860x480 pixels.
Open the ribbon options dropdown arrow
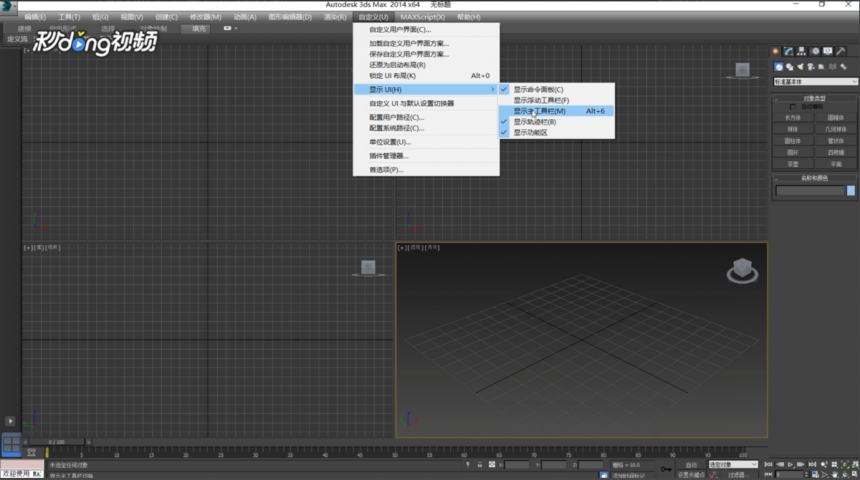[x=236, y=28]
